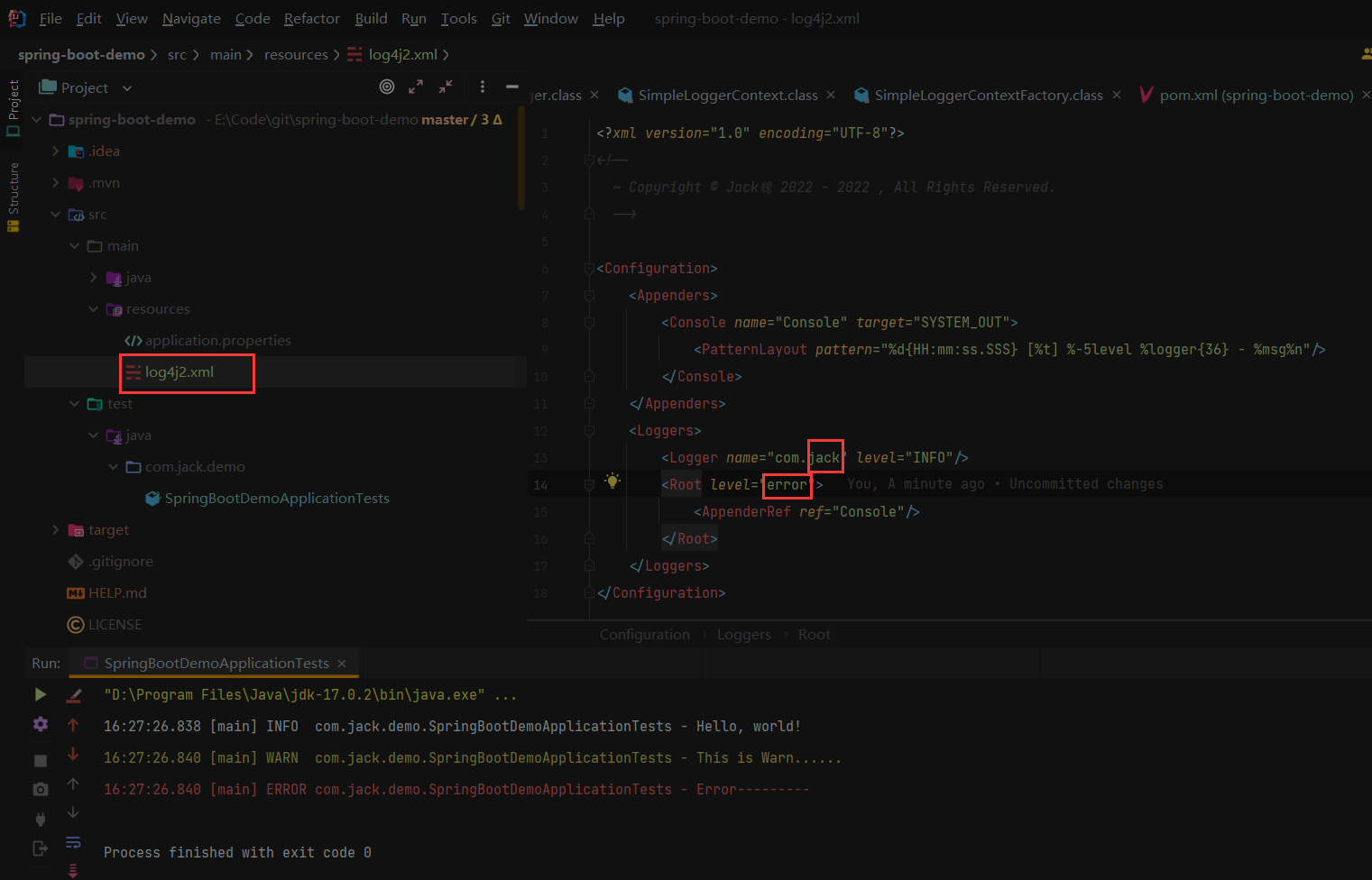Toggle soft-wrap in Run console

coord(73,843)
